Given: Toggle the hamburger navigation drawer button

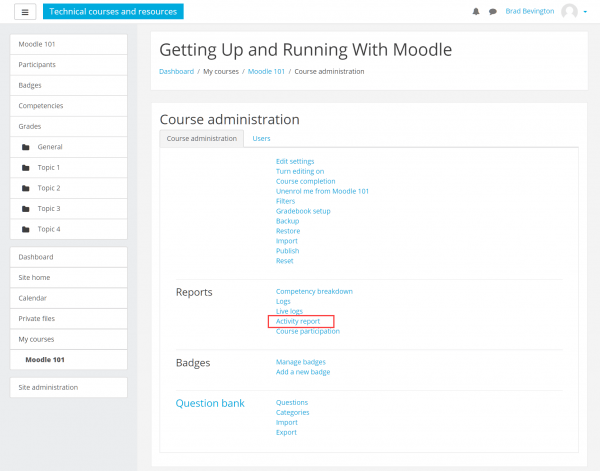Looking at the screenshot, I should tap(24, 12).
